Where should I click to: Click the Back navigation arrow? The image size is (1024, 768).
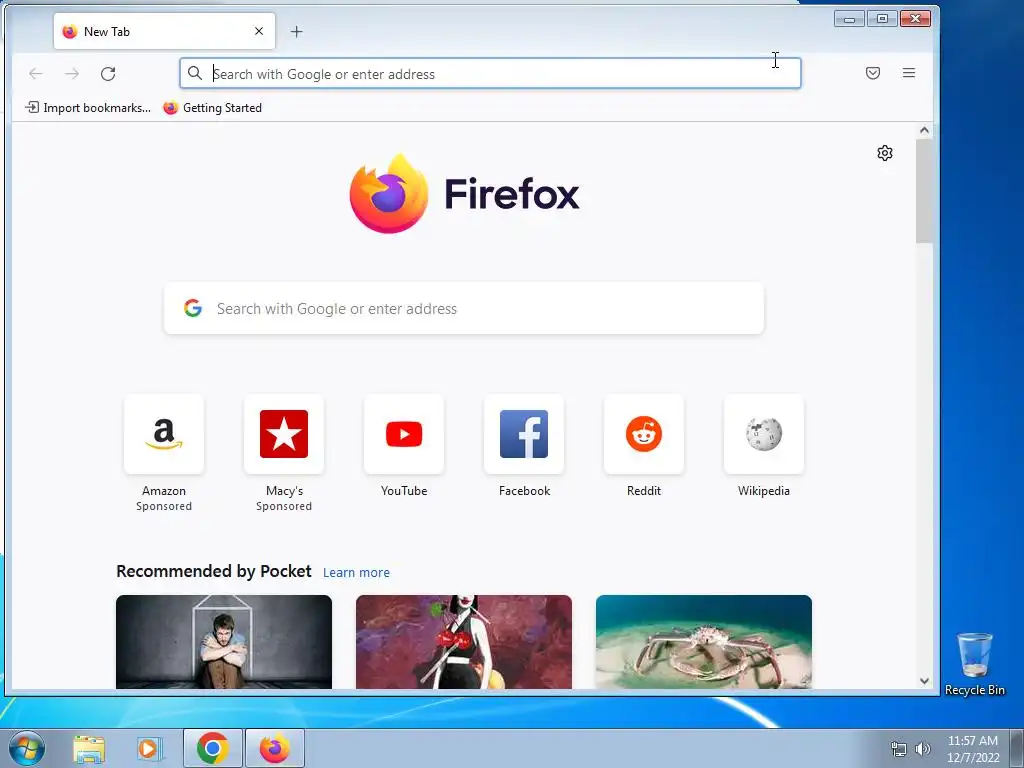click(36, 74)
